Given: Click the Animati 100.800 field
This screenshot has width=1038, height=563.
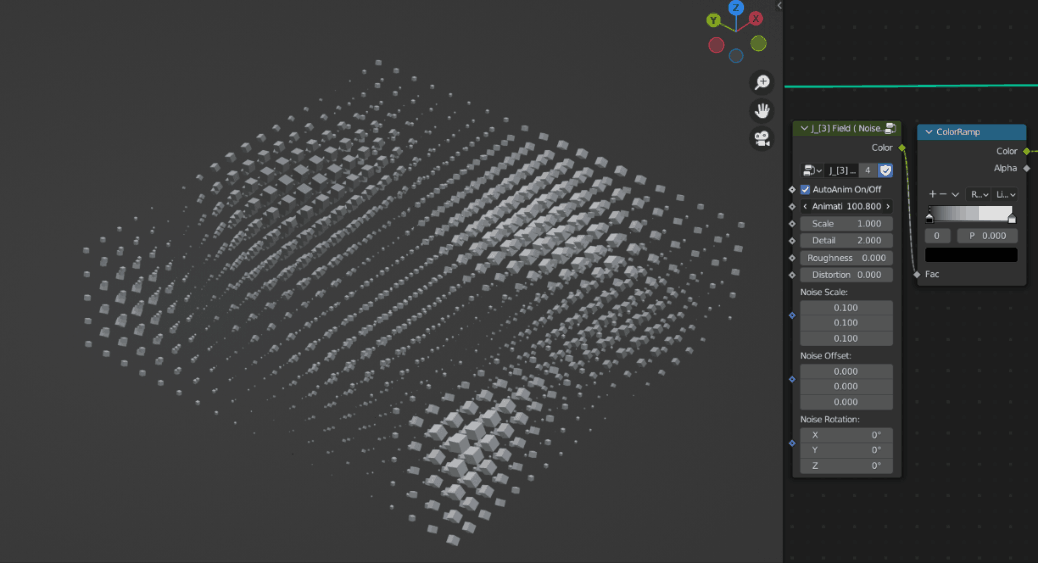Looking at the screenshot, I should click(847, 207).
